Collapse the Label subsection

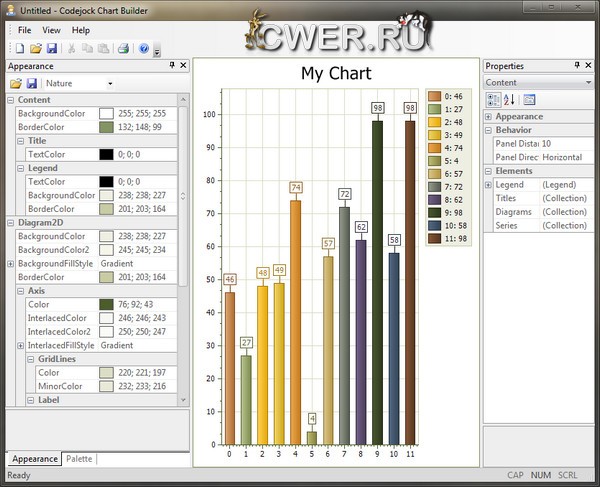coord(31,400)
